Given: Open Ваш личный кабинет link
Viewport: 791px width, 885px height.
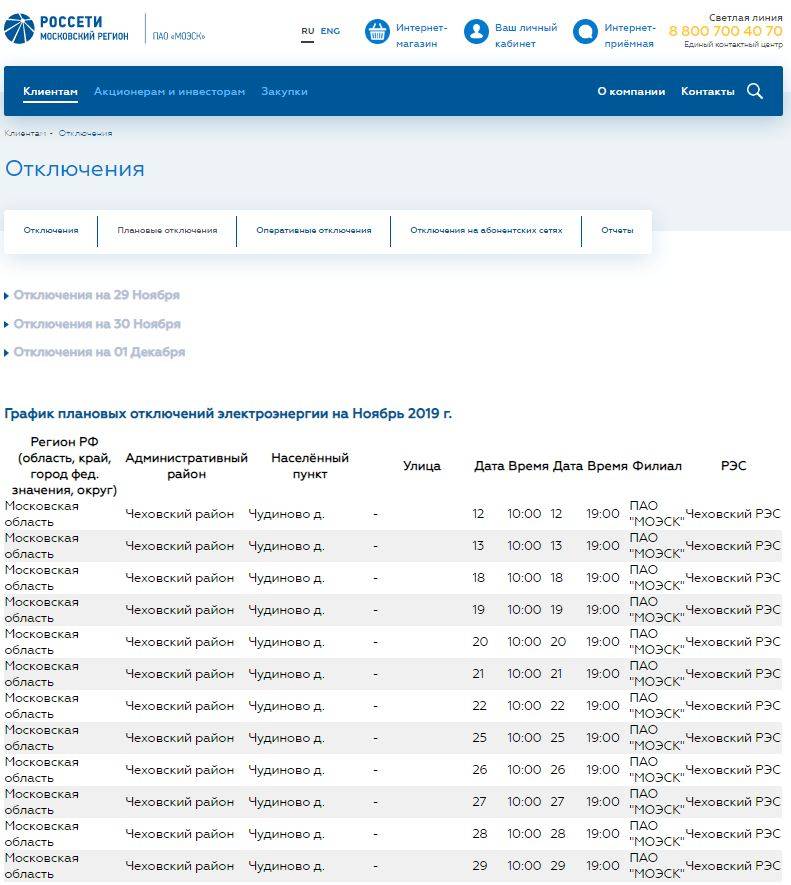Looking at the screenshot, I should 526,36.
